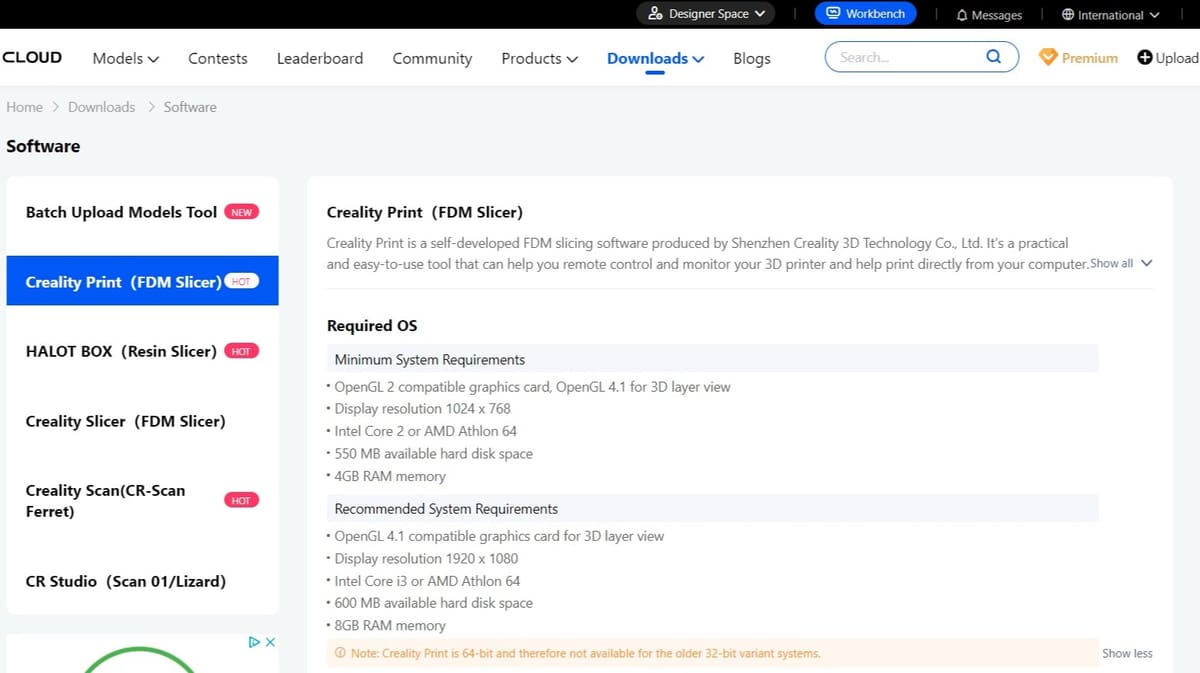Select HALOT BOX (Resin Slicer)
This screenshot has height=673, width=1200.
142,351
